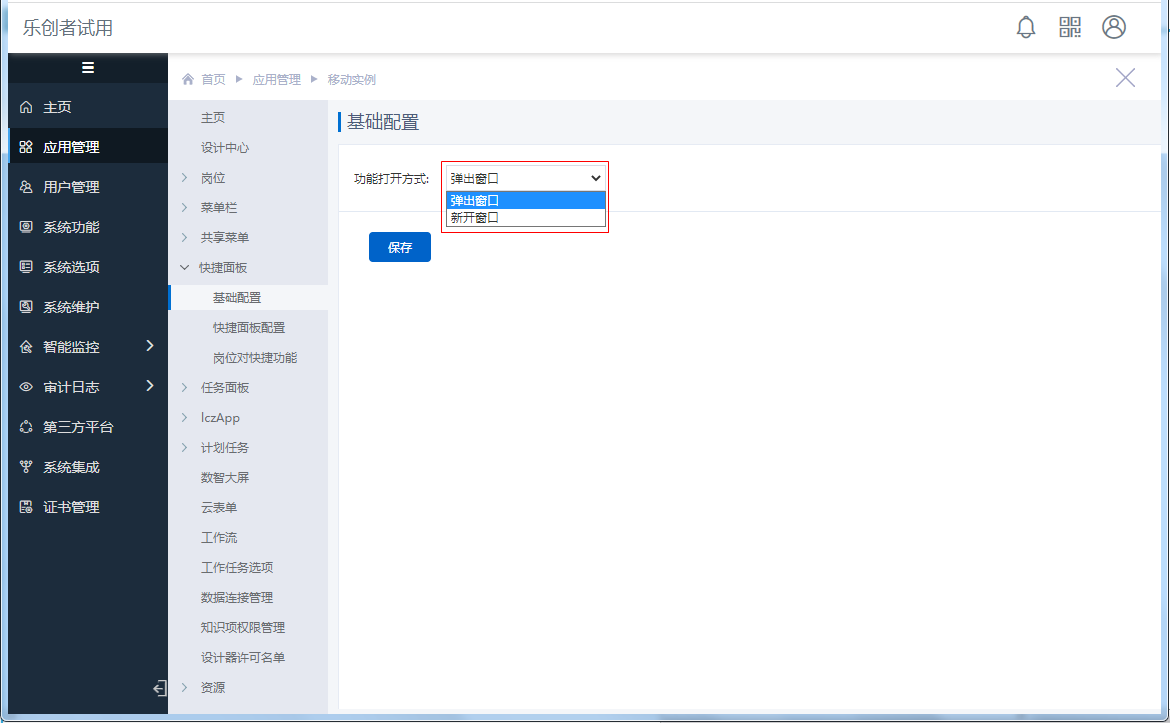Close the panel with the X icon

coord(1125,78)
